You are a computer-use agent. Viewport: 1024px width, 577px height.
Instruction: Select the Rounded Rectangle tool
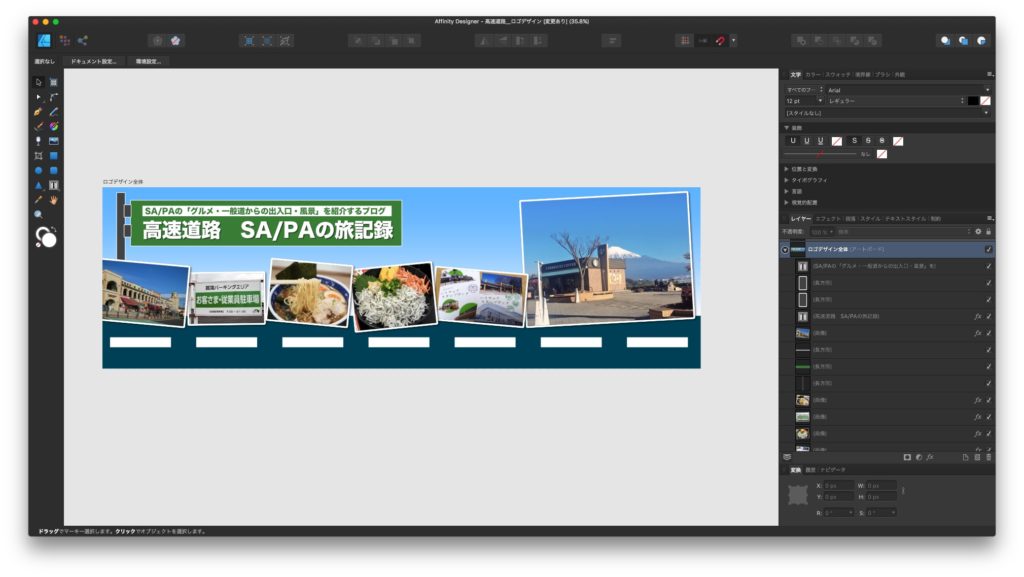point(54,170)
